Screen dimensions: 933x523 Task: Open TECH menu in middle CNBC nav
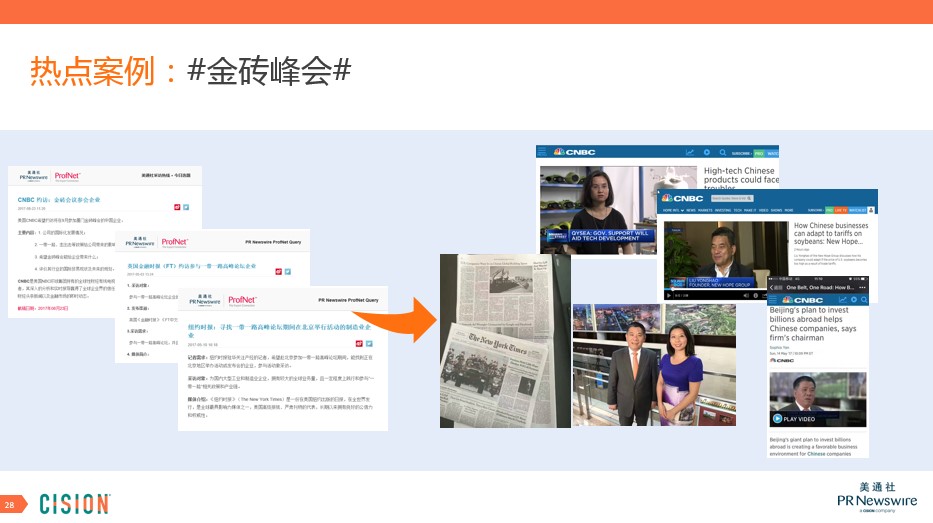(737, 210)
